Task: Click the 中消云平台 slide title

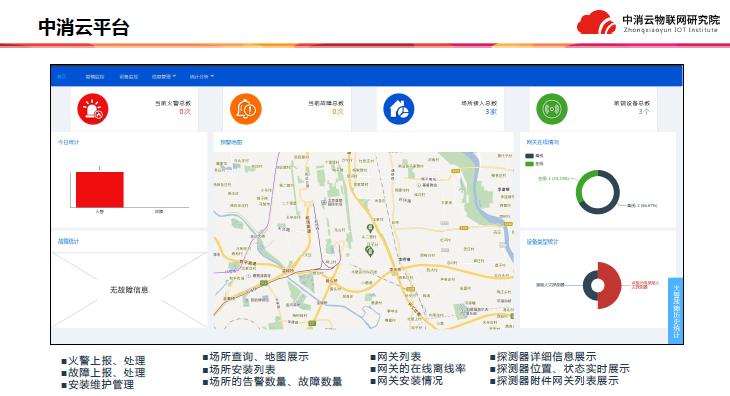Action: coord(84,27)
